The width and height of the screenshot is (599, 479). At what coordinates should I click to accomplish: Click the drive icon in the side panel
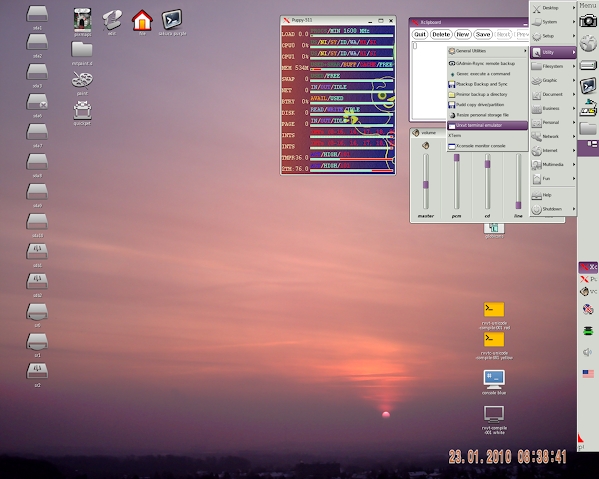588,65
